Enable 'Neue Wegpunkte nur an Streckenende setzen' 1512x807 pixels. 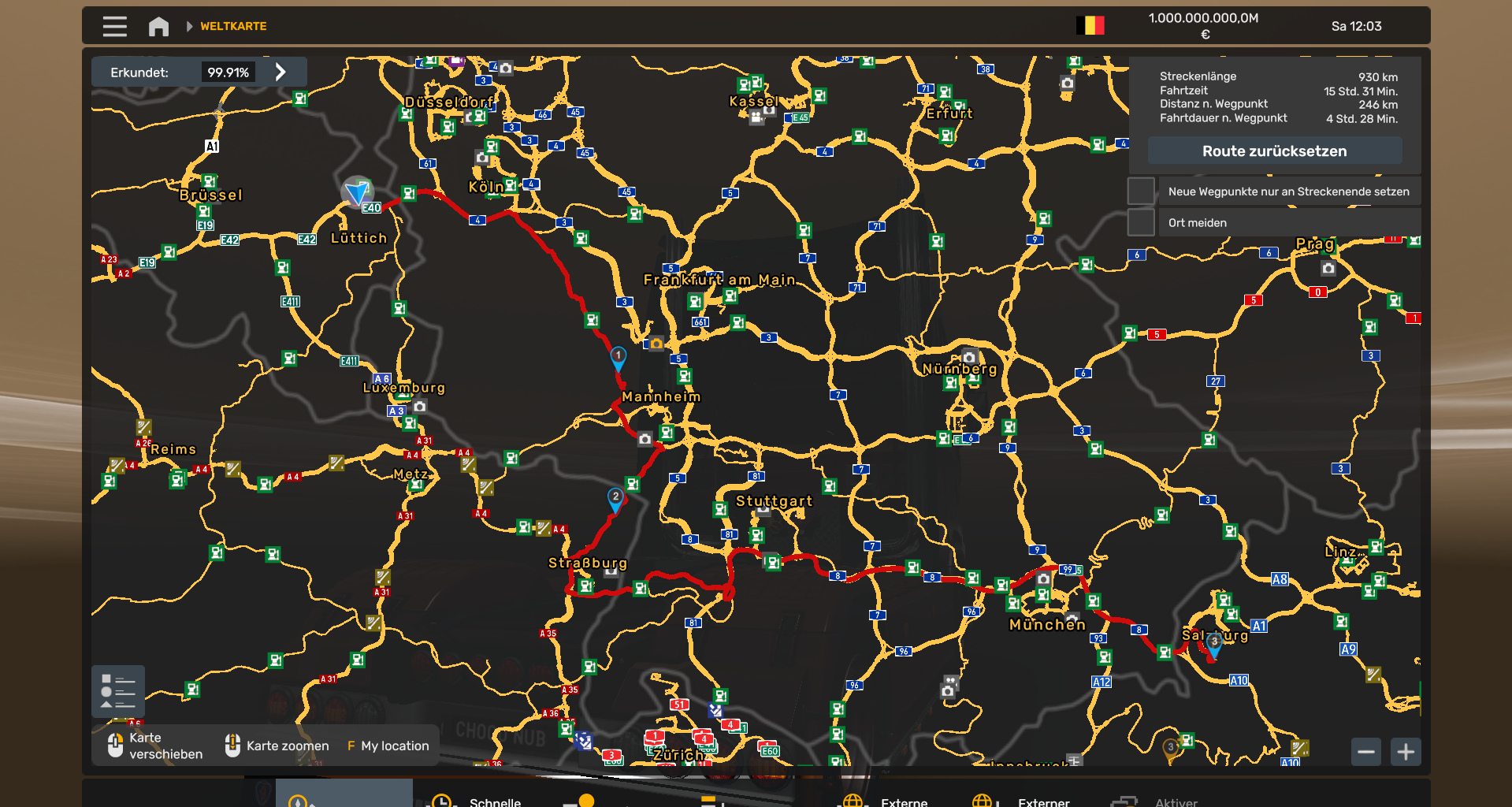1141,192
